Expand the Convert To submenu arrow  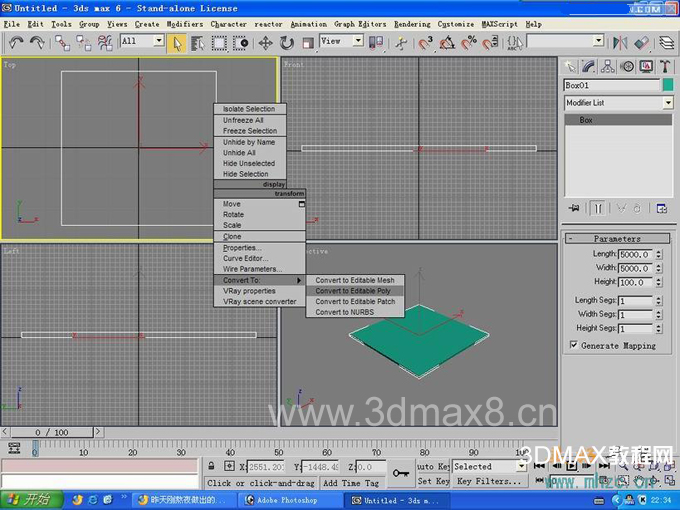pyautogui.click(x=299, y=281)
